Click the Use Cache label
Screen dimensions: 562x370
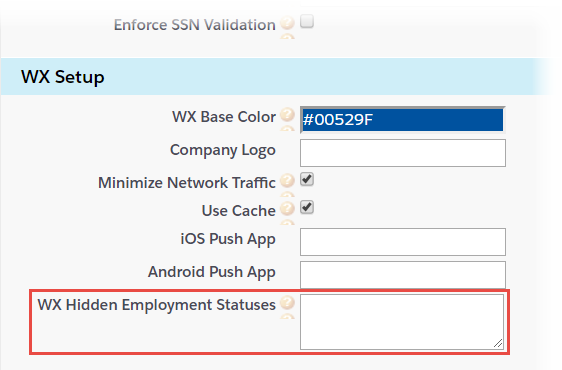(x=239, y=211)
